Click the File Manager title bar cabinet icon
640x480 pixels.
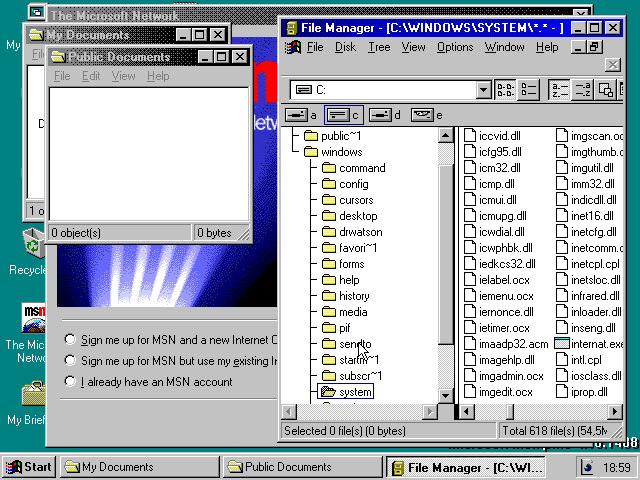coord(291,28)
